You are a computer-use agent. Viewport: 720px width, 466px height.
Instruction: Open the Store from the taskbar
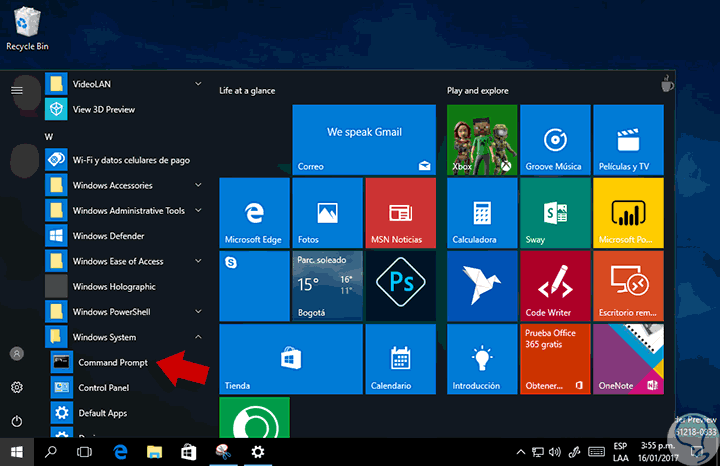(x=189, y=452)
